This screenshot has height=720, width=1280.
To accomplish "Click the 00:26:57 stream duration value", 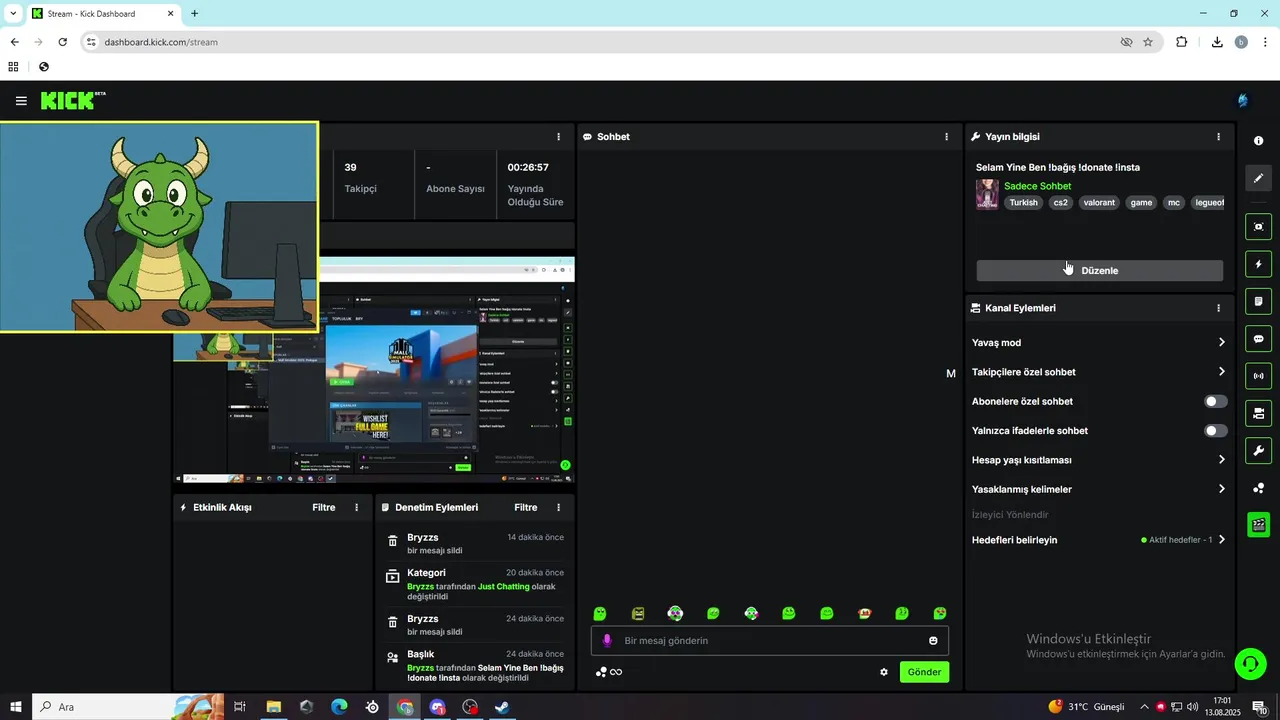I will 528,168.
